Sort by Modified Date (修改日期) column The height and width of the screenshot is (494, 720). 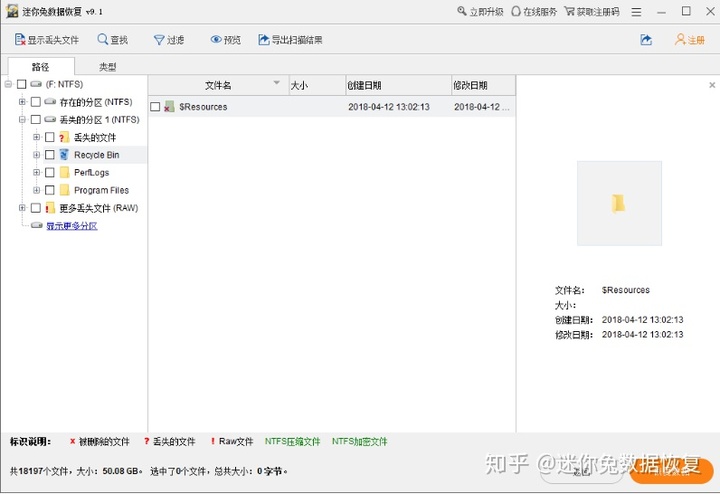click(483, 85)
